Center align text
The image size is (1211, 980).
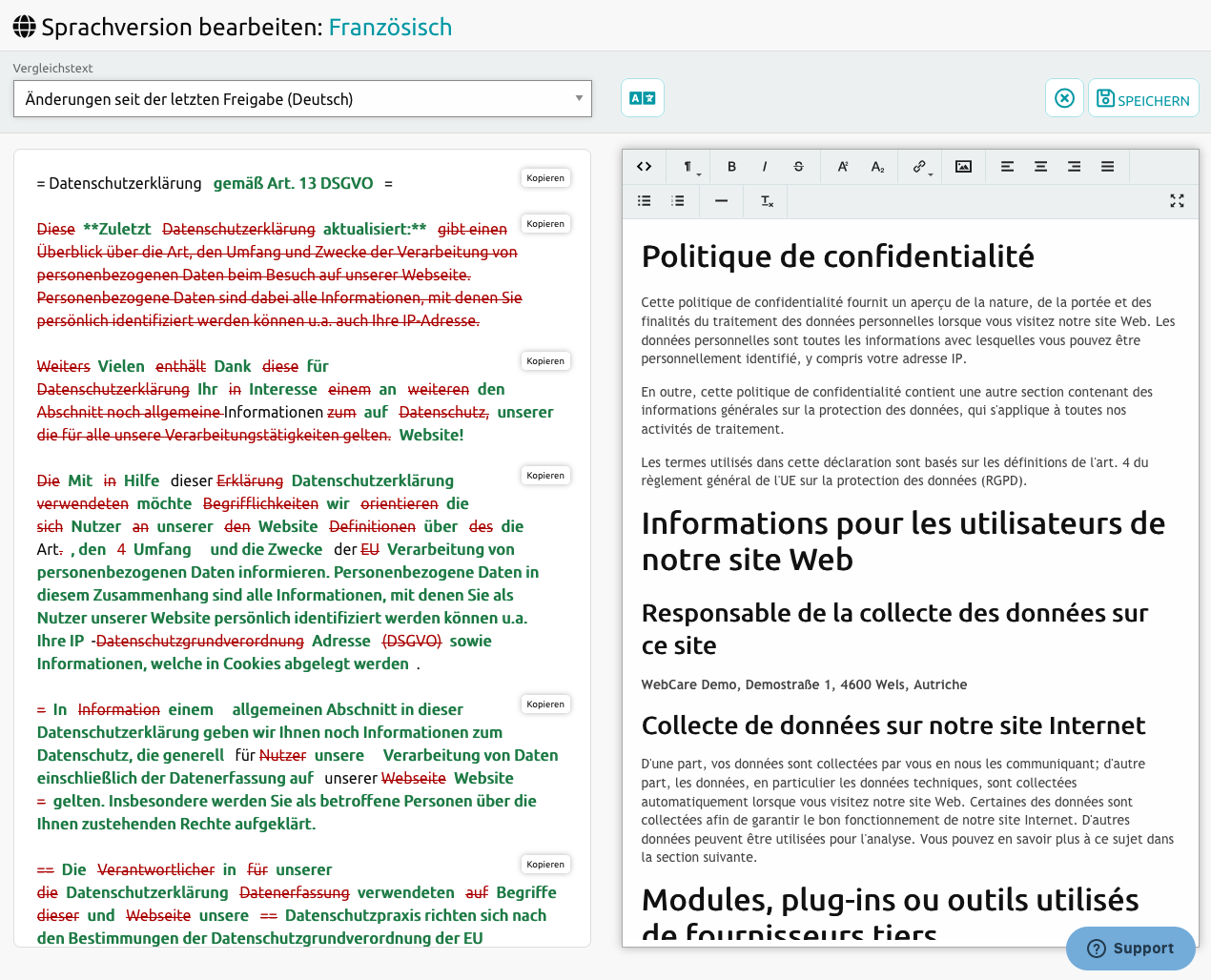[x=1040, y=167]
